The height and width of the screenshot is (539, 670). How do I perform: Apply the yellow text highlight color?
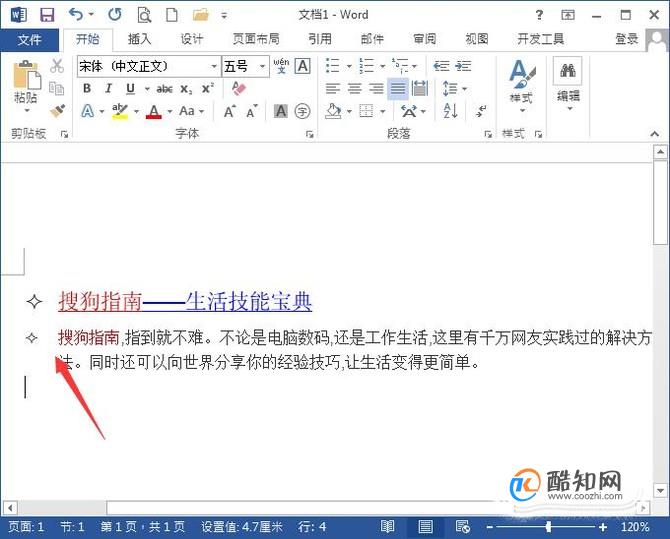click(x=120, y=112)
